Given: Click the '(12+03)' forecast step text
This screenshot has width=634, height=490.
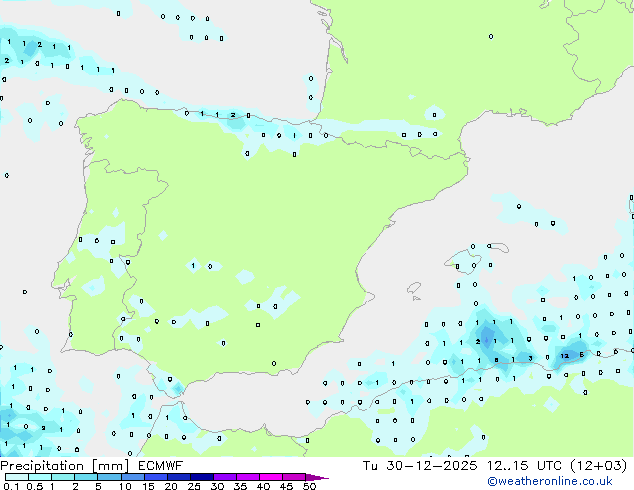Looking at the screenshot, I should 598,466.
